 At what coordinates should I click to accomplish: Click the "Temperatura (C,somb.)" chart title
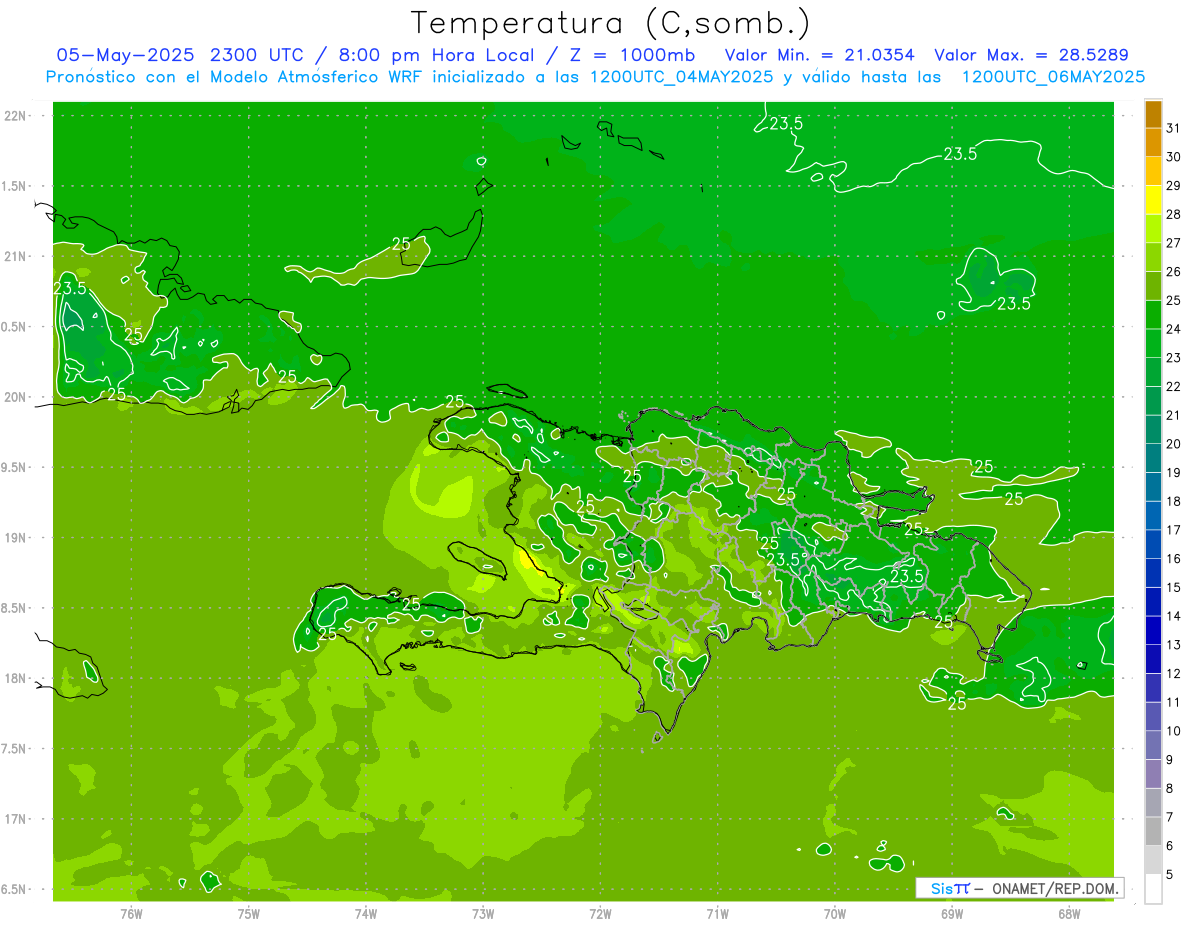pyautogui.click(x=610, y=22)
